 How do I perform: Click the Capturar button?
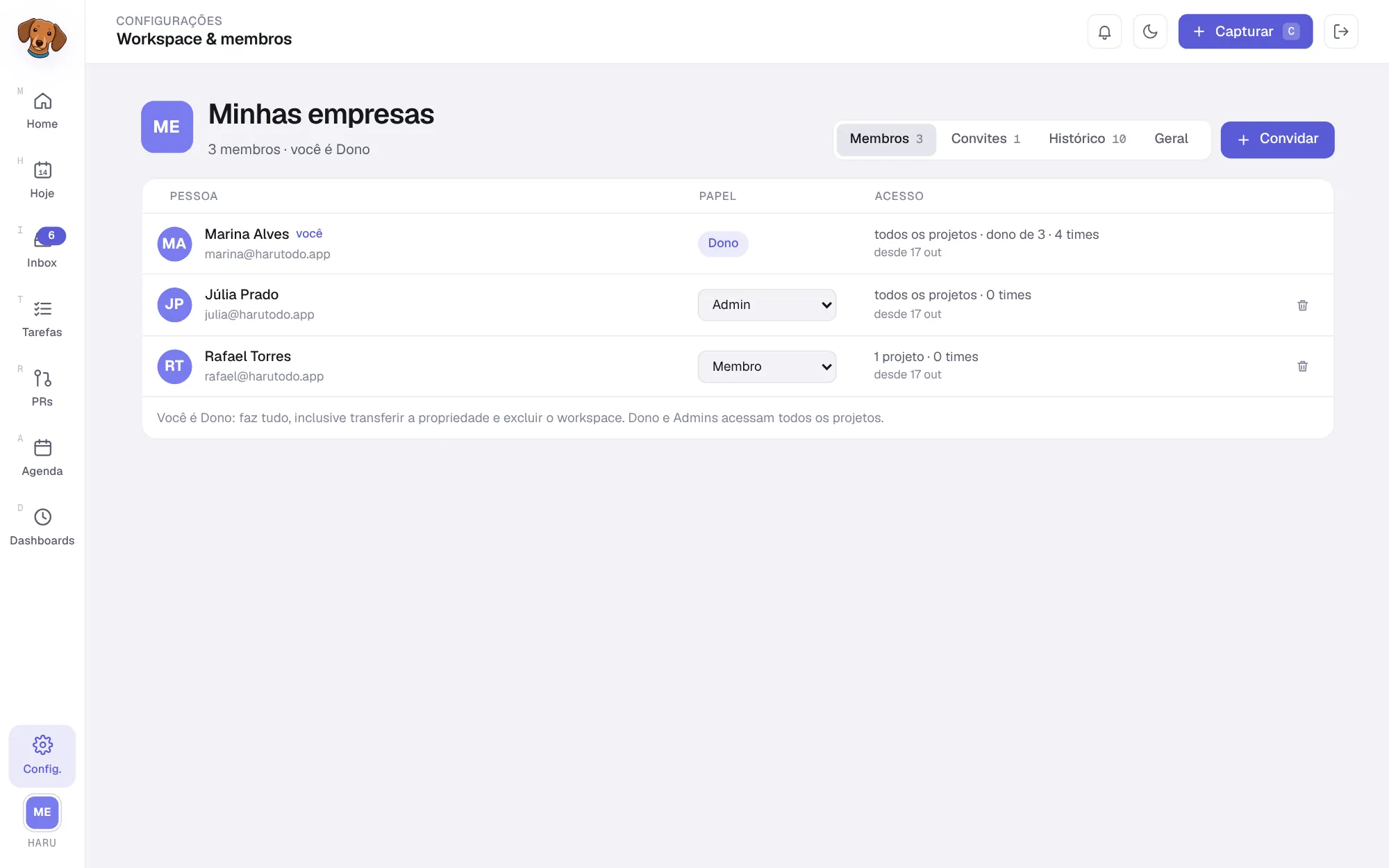pos(1245,31)
